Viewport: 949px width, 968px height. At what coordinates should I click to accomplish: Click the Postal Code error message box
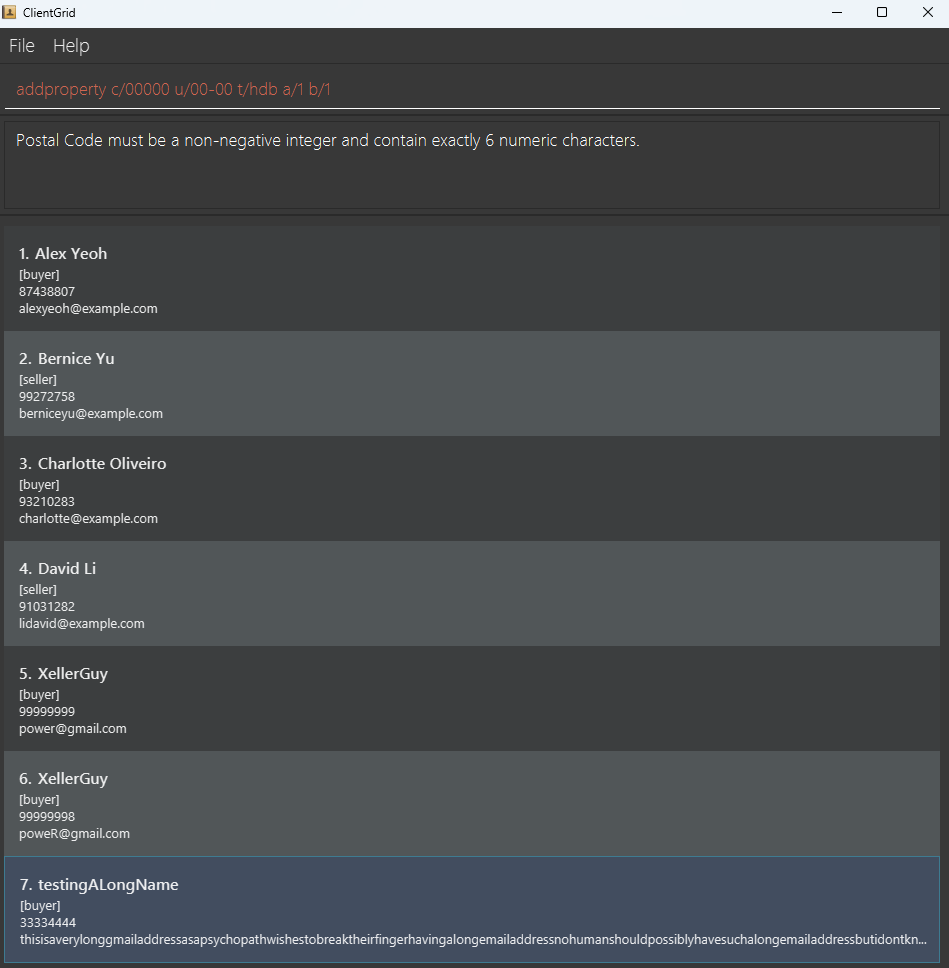(x=472, y=165)
